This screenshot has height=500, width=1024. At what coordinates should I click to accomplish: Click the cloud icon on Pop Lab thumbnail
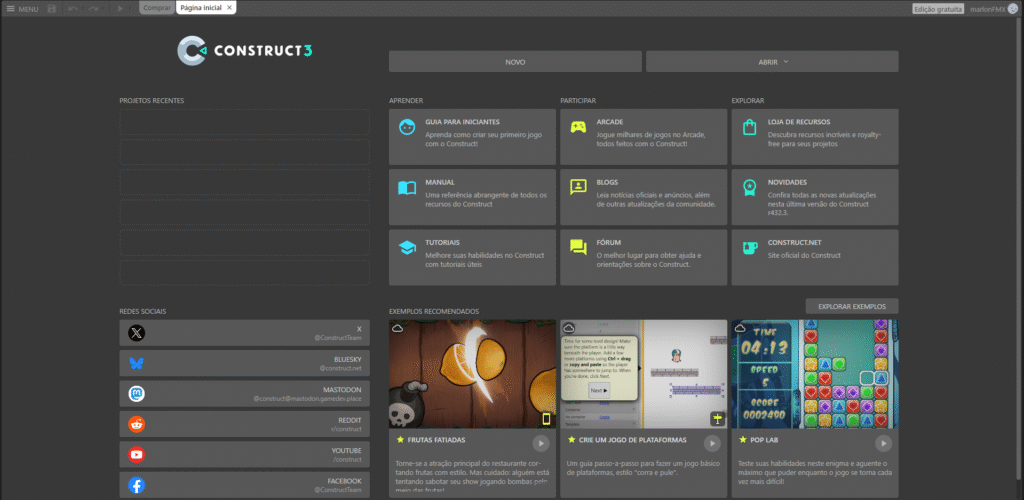739,328
